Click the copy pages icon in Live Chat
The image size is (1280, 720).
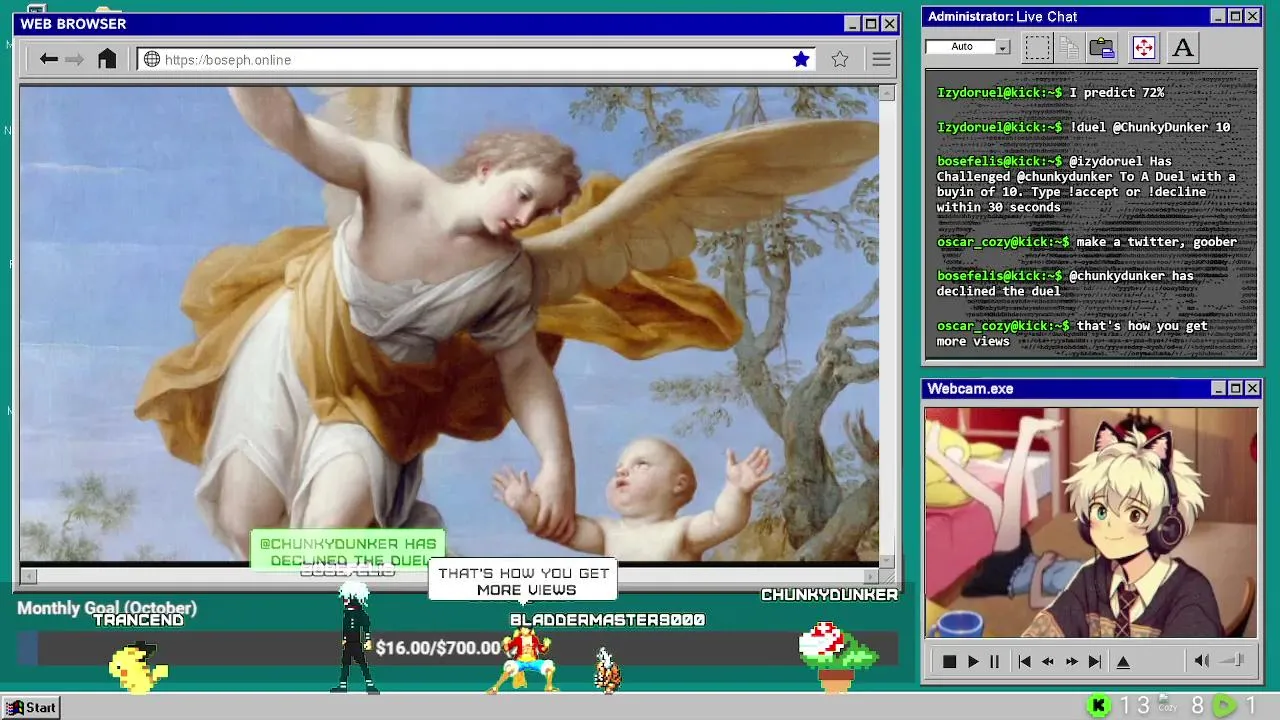(1069, 47)
